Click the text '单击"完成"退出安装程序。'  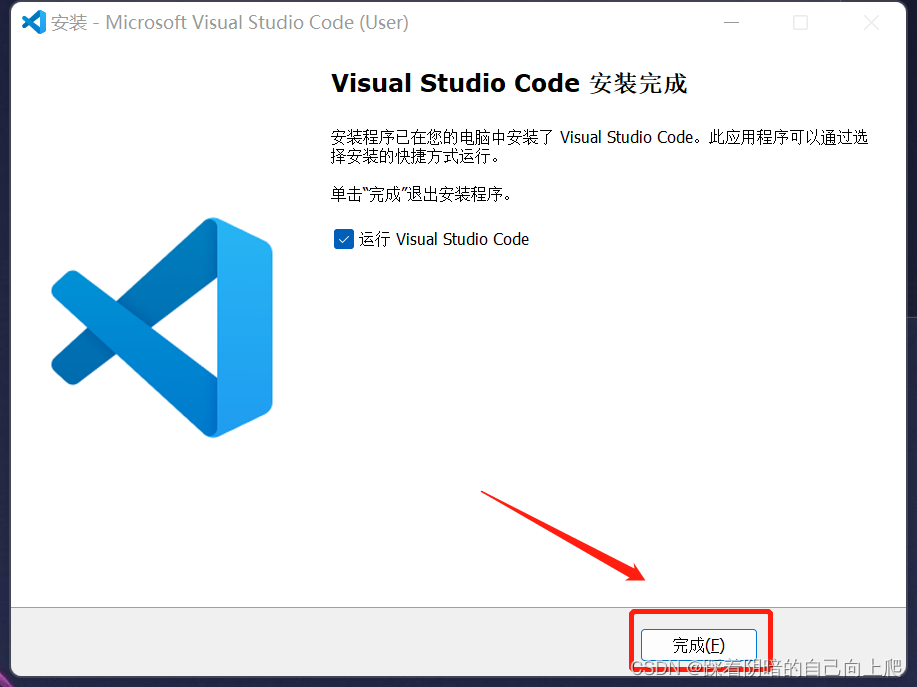pos(421,194)
